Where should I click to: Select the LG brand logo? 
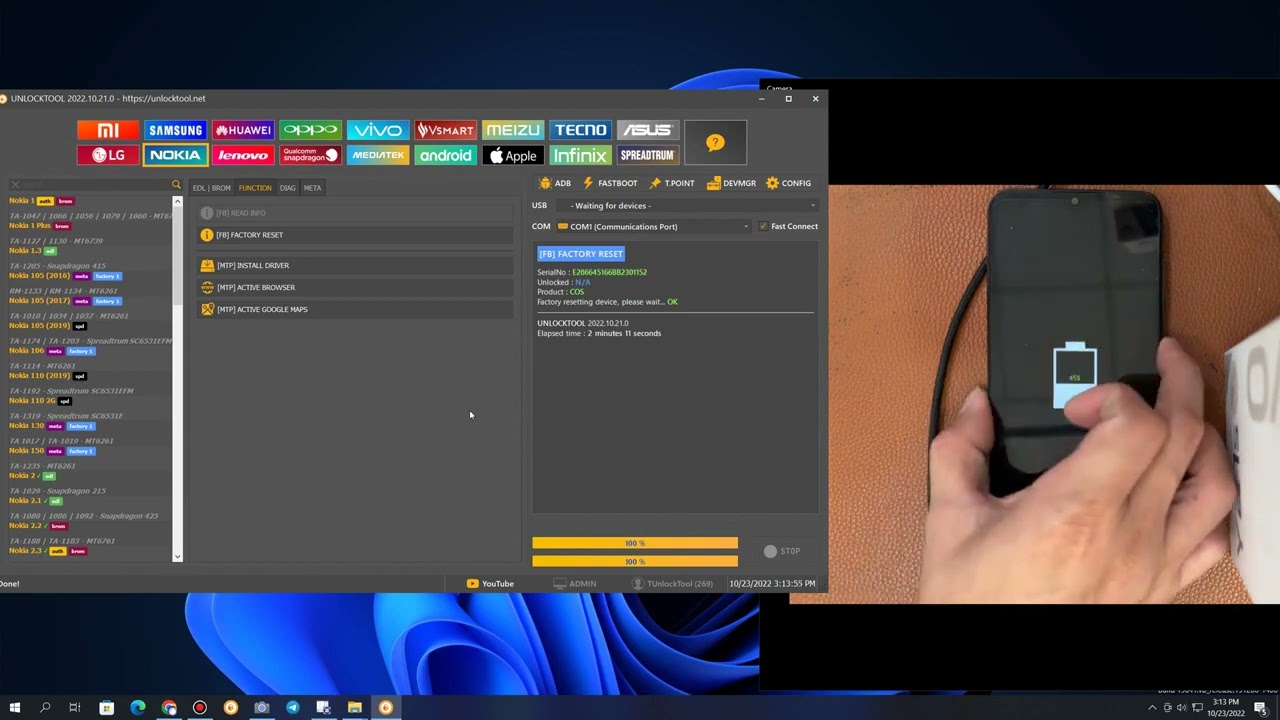pyautogui.click(x=108, y=155)
